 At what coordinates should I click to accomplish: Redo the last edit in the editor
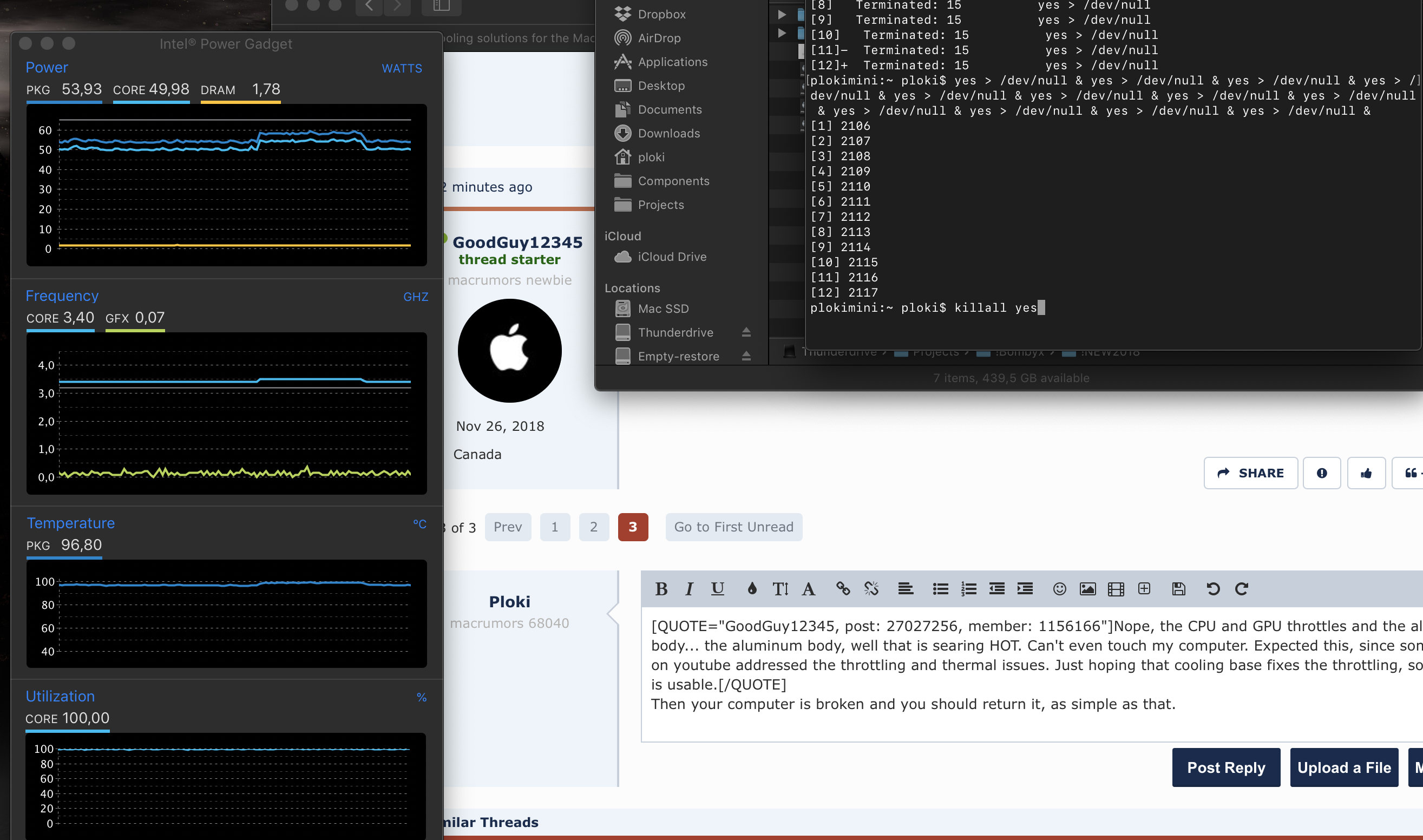pos(1241,589)
